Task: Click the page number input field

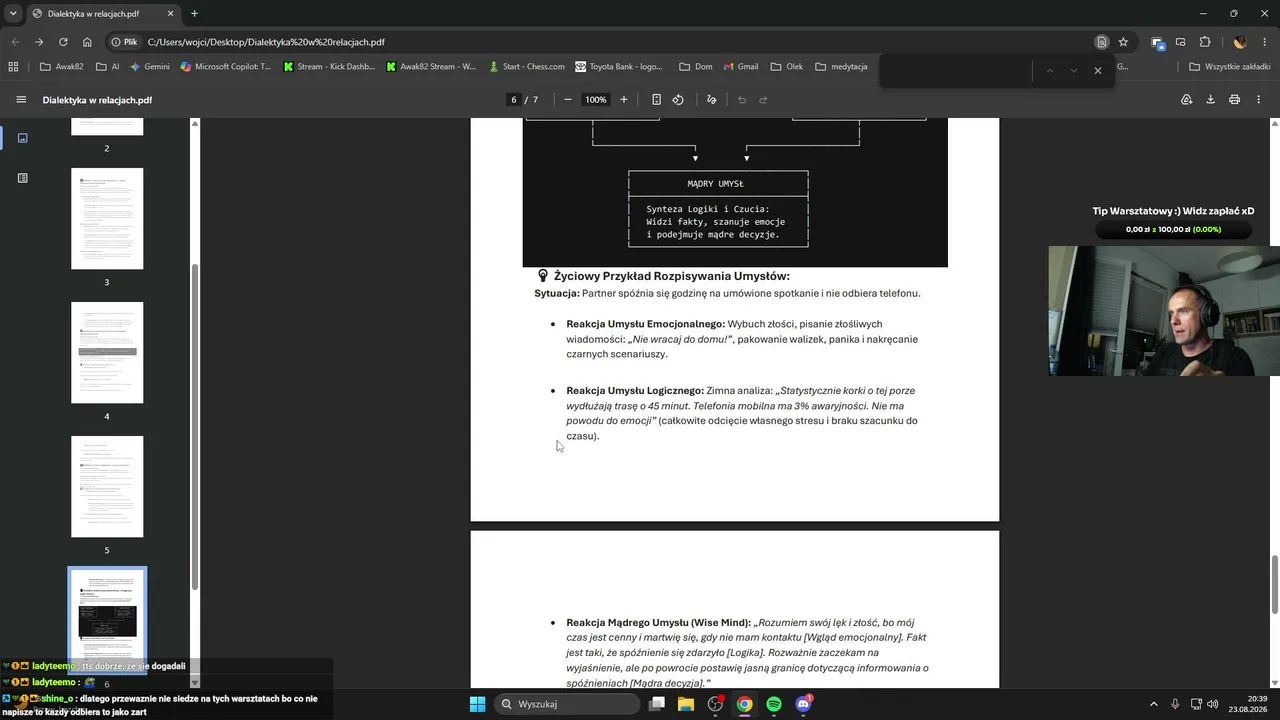Action: [x=514, y=100]
